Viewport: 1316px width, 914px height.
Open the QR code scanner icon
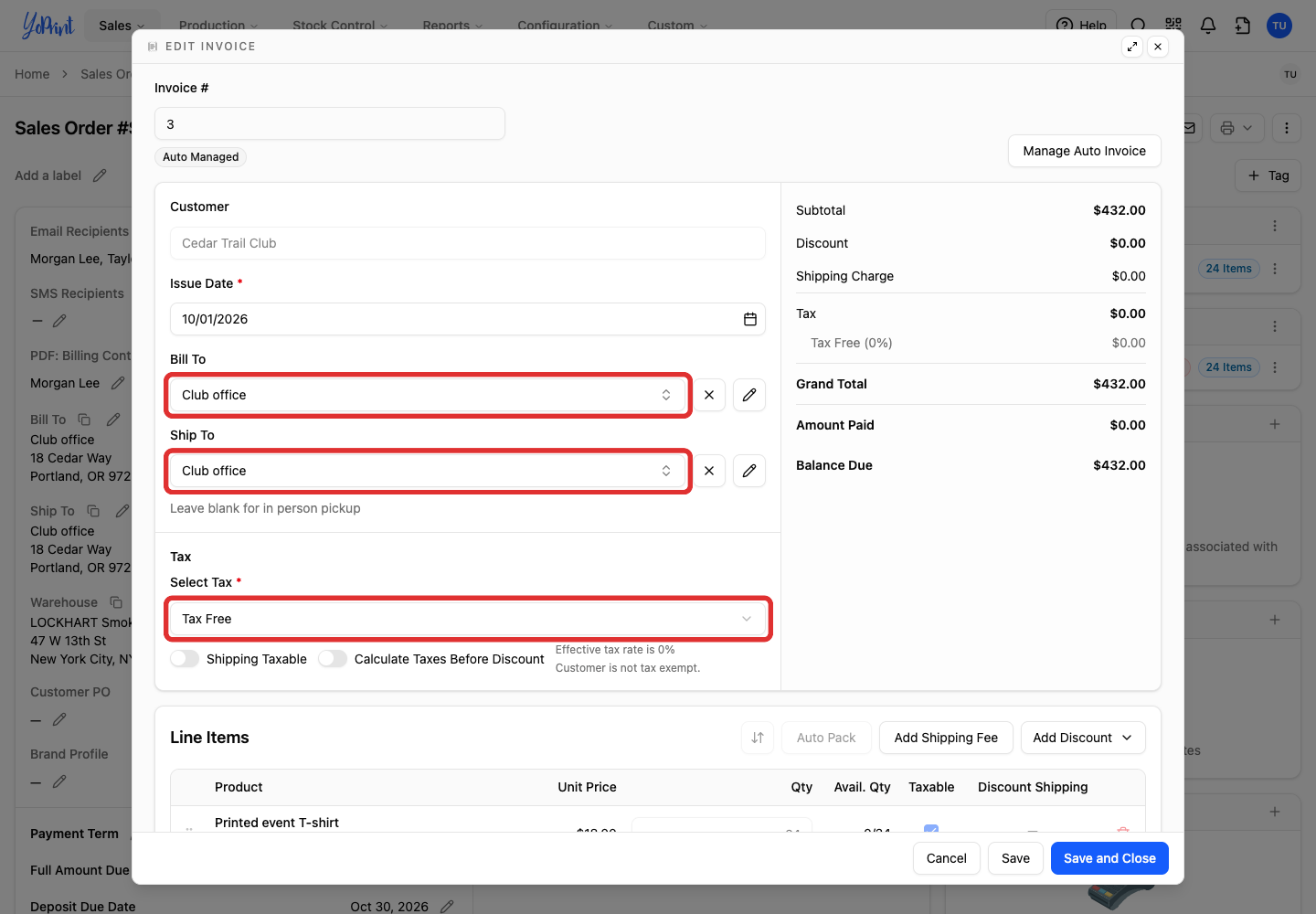pyautogui.click(x=1173, y=26)
